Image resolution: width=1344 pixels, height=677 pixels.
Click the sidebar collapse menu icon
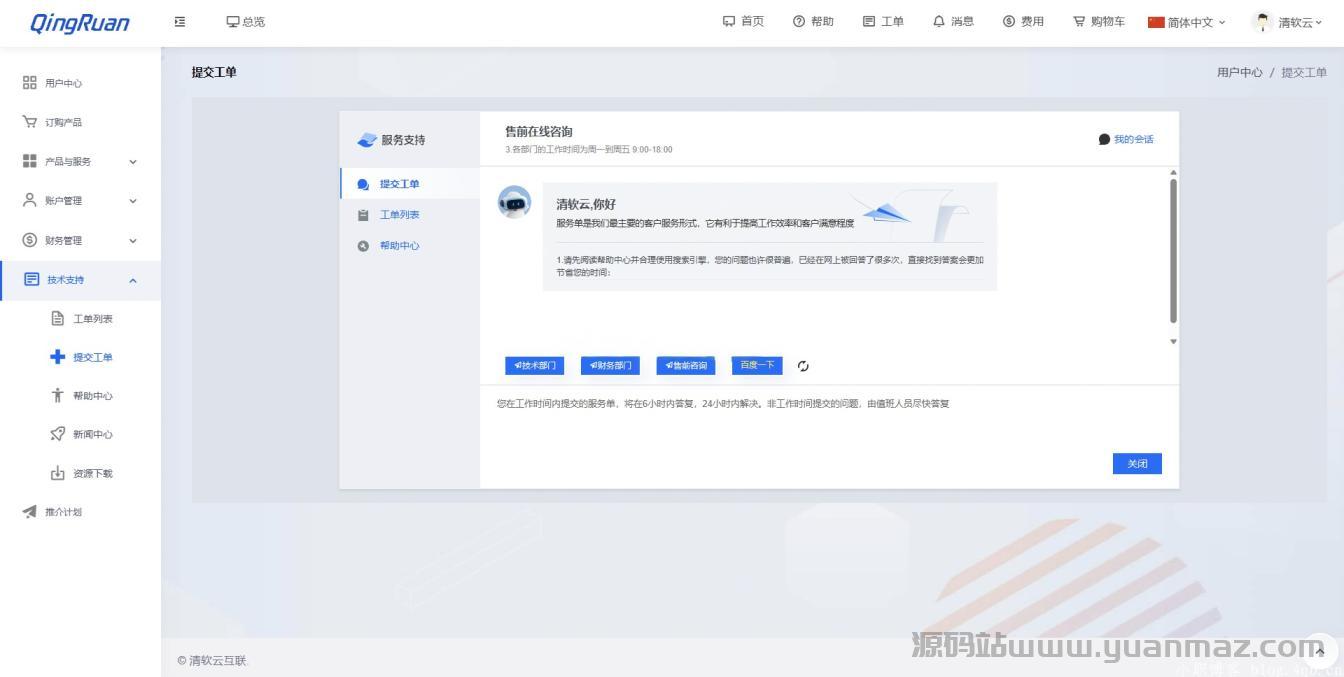click(180, 21)
